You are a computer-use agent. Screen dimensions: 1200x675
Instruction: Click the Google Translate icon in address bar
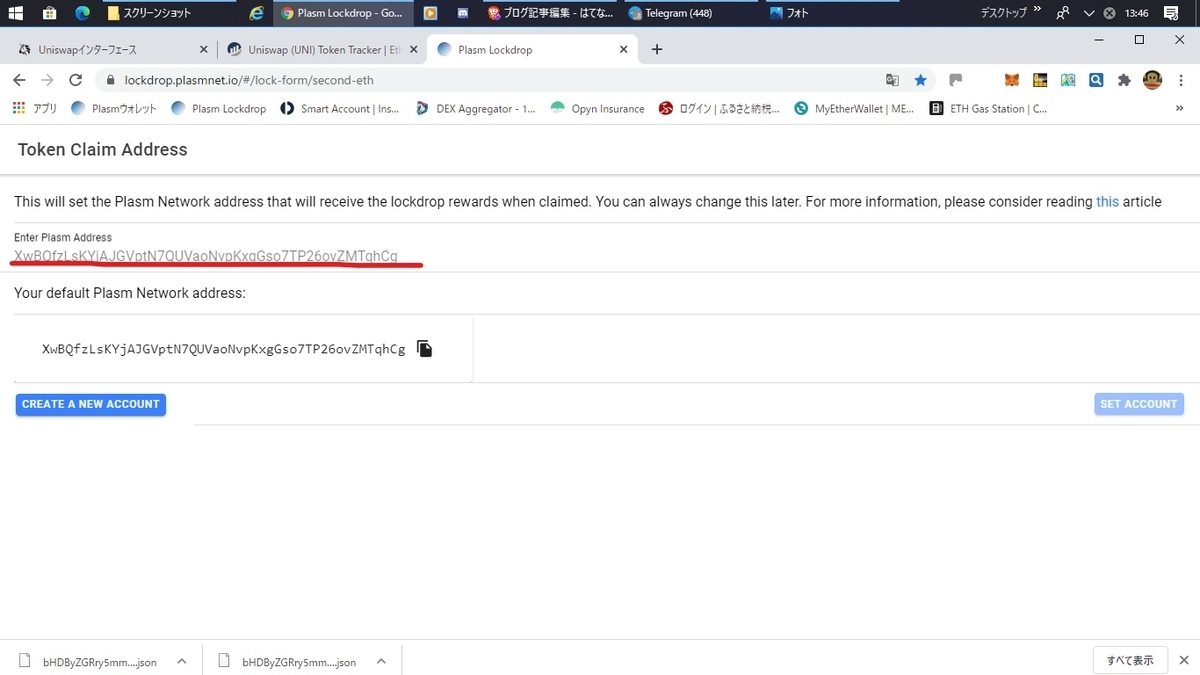893,80
